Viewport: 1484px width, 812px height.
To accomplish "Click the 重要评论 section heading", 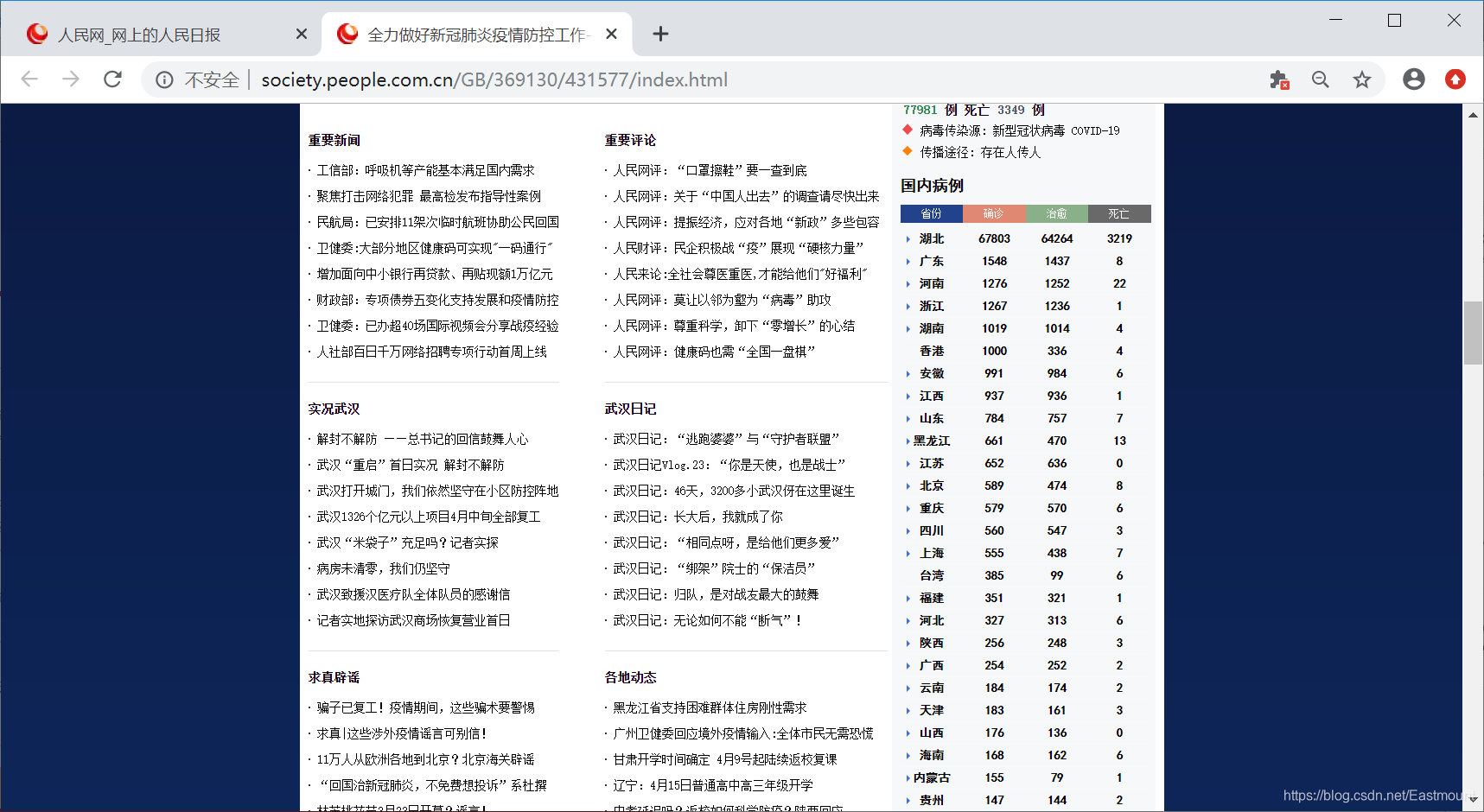I will [630, 141].
